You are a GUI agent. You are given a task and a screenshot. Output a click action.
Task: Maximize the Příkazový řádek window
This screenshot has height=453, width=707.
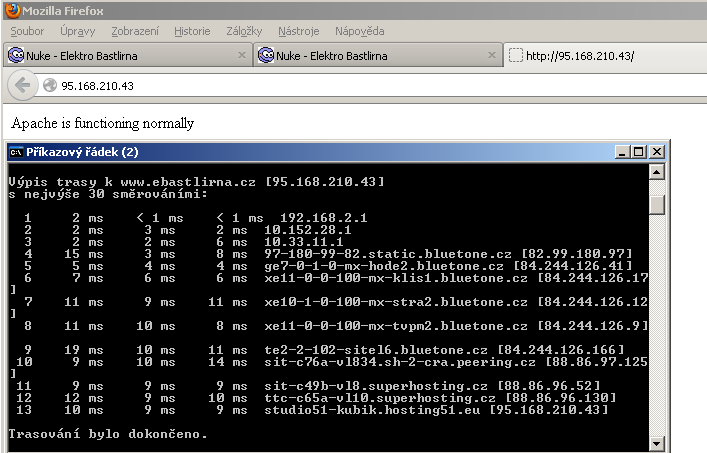point(640,152)
